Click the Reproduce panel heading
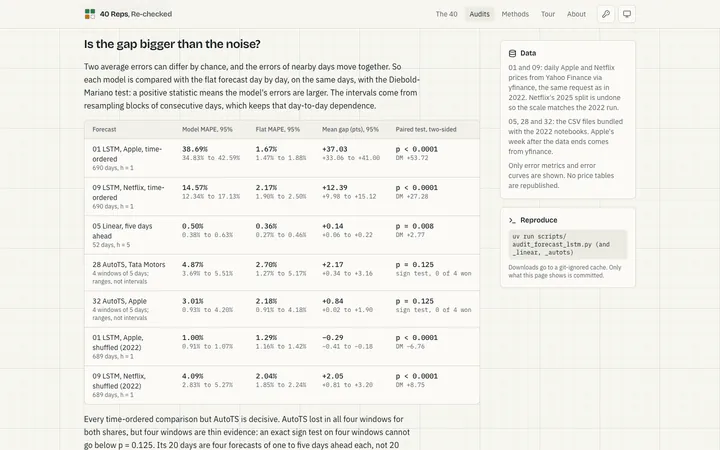 coord(539,220)
